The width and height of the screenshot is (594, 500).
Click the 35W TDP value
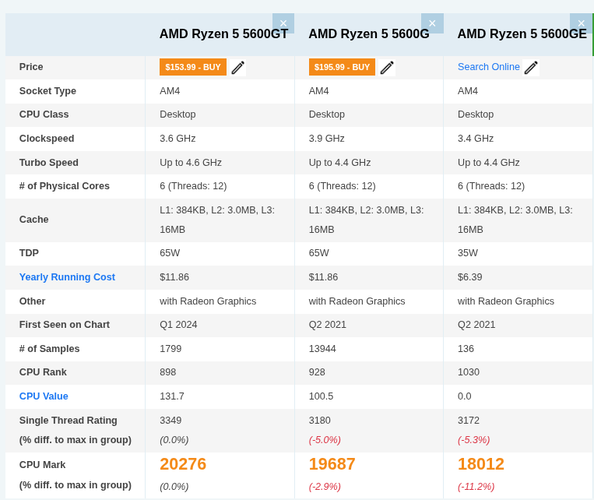point(467,253)
